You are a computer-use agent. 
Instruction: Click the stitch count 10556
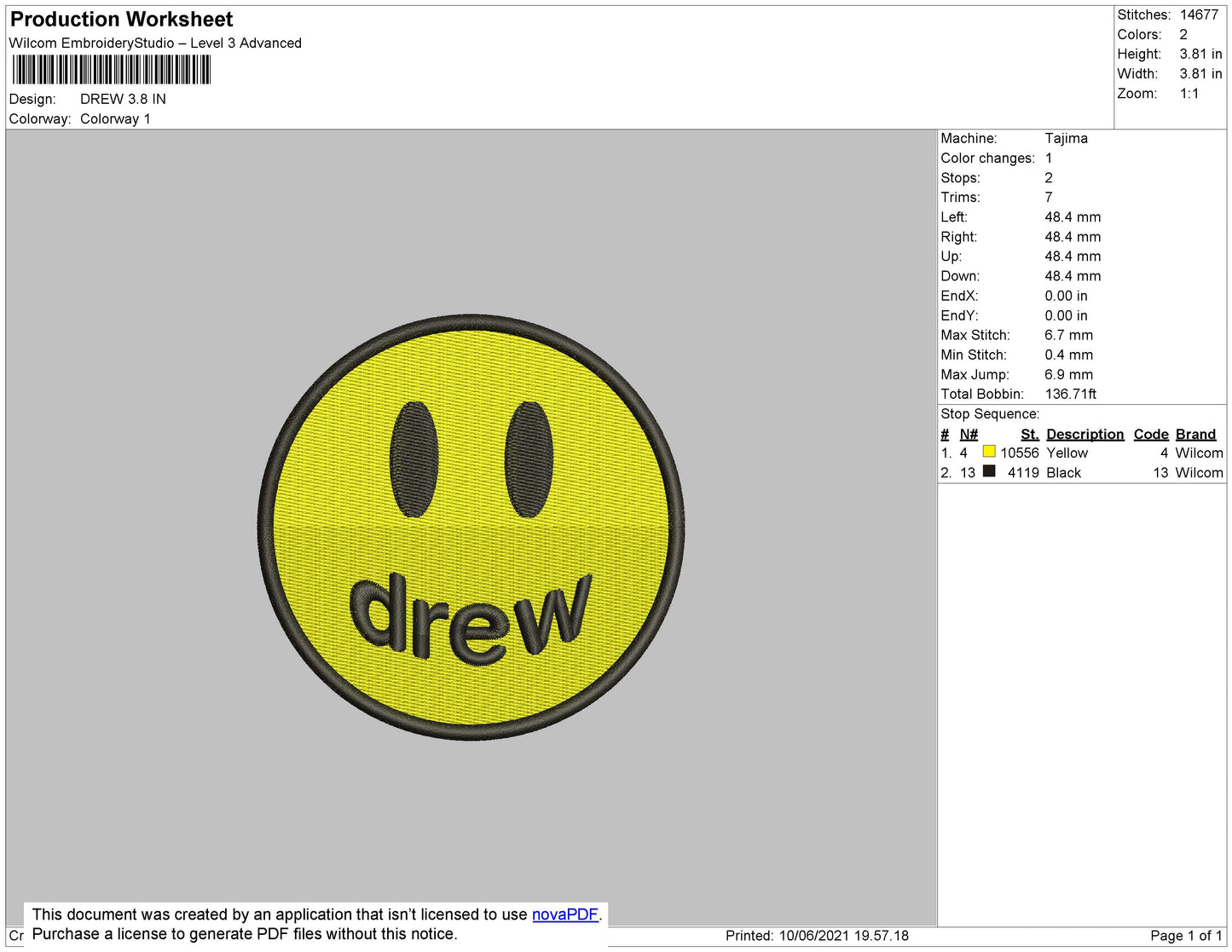[1020, 453]
